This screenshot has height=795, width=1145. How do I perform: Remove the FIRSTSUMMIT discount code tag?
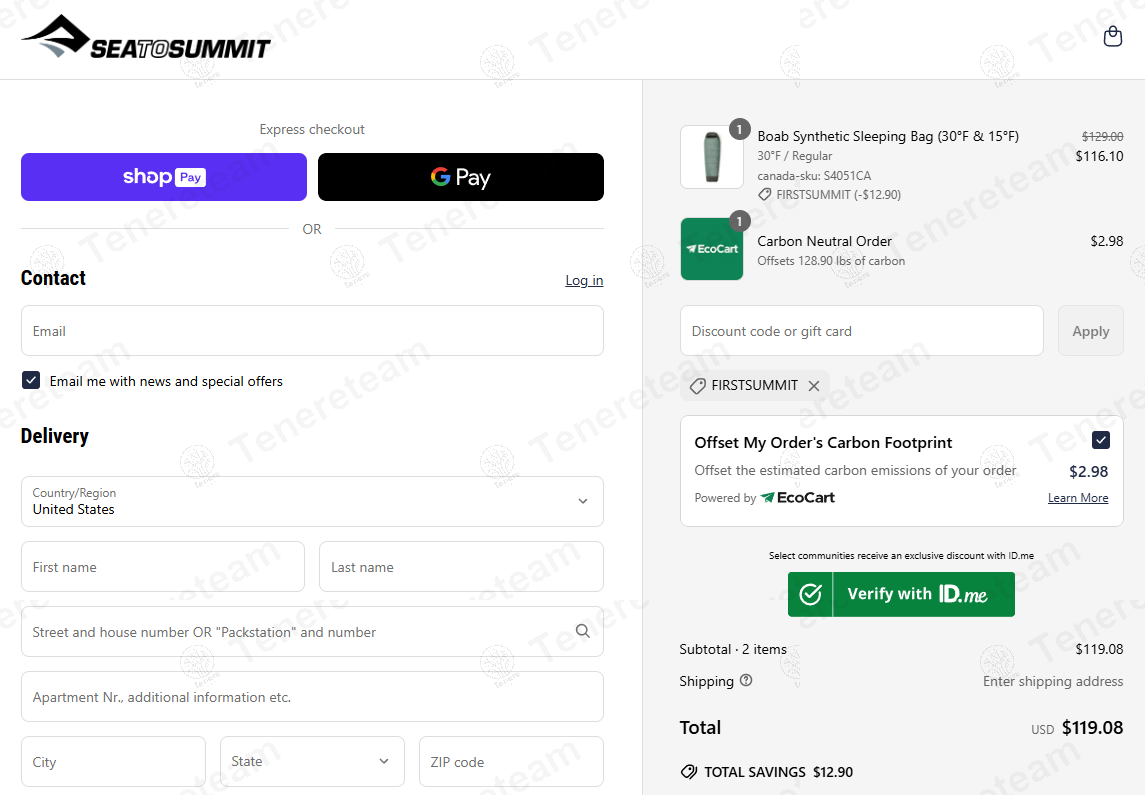(x=814, y=386)
